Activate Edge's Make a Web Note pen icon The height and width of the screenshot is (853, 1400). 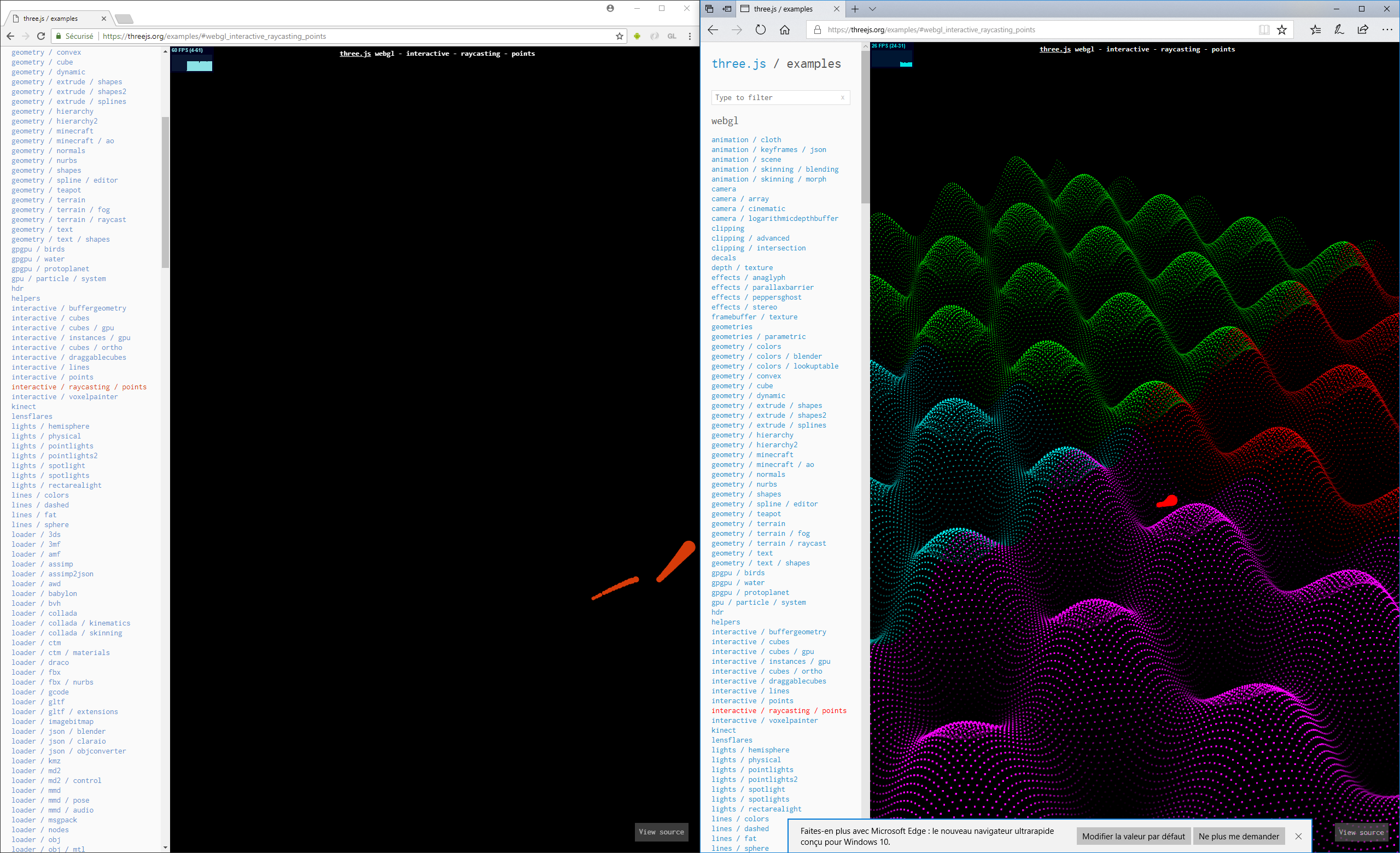(x=1339, y=30)
